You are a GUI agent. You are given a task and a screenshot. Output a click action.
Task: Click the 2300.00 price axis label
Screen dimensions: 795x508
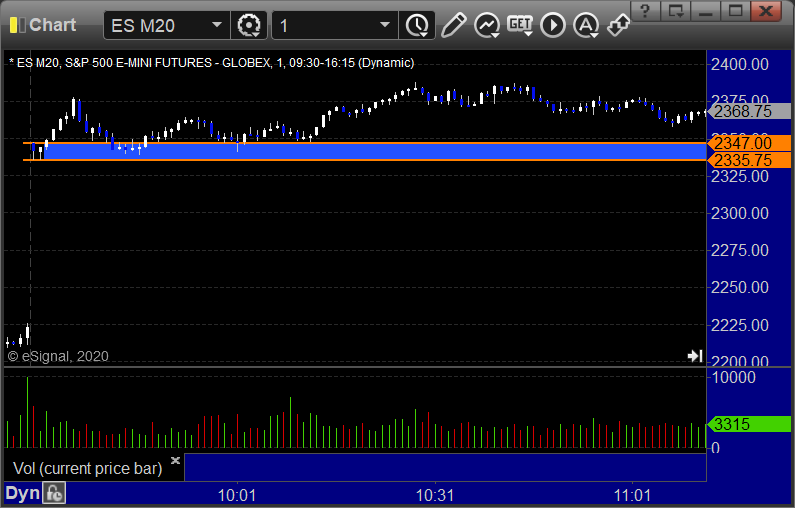740,213
